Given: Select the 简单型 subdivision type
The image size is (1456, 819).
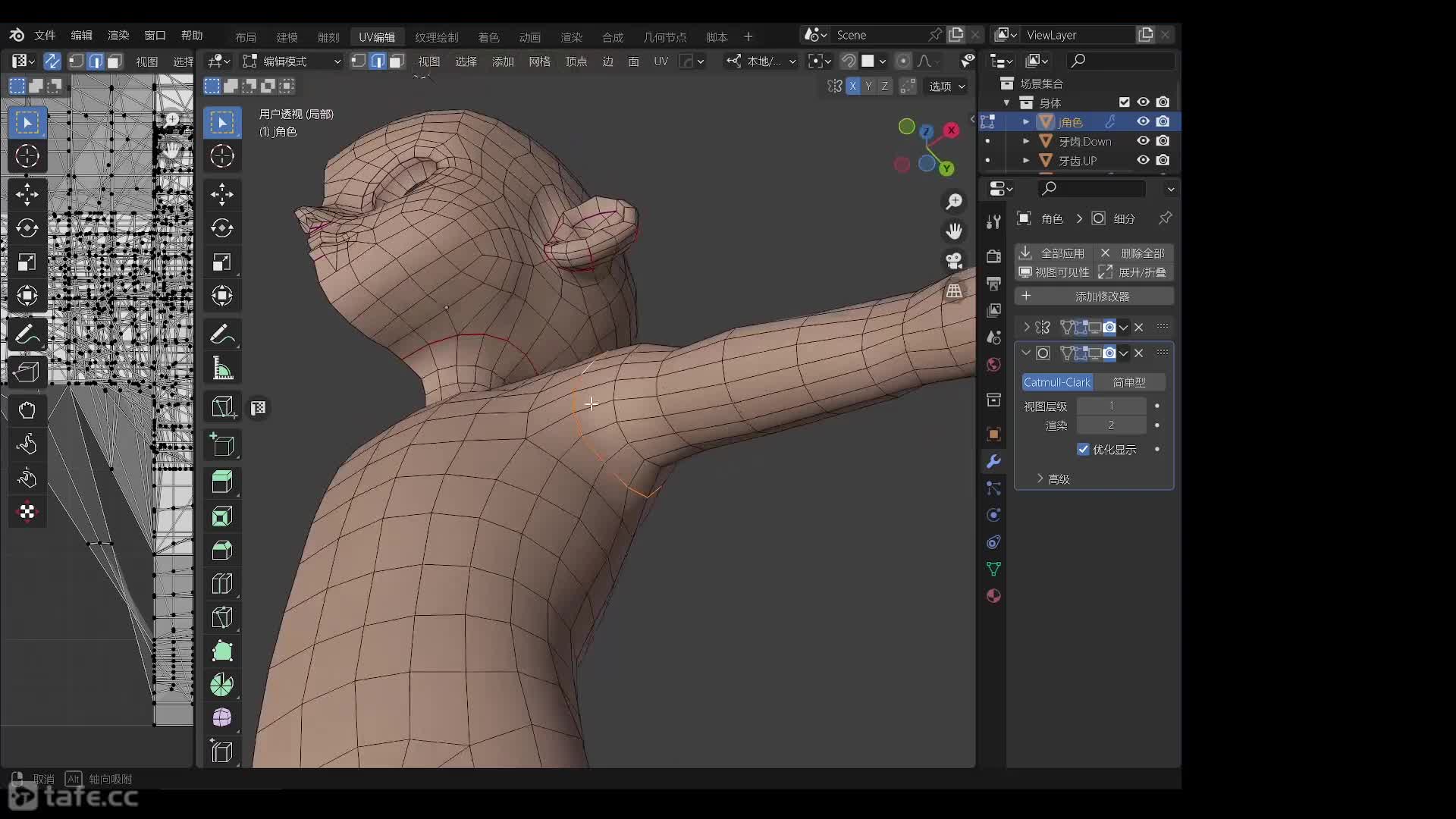Looking at the screenshot, I should pyautogui.click(x=1129, y=383).
